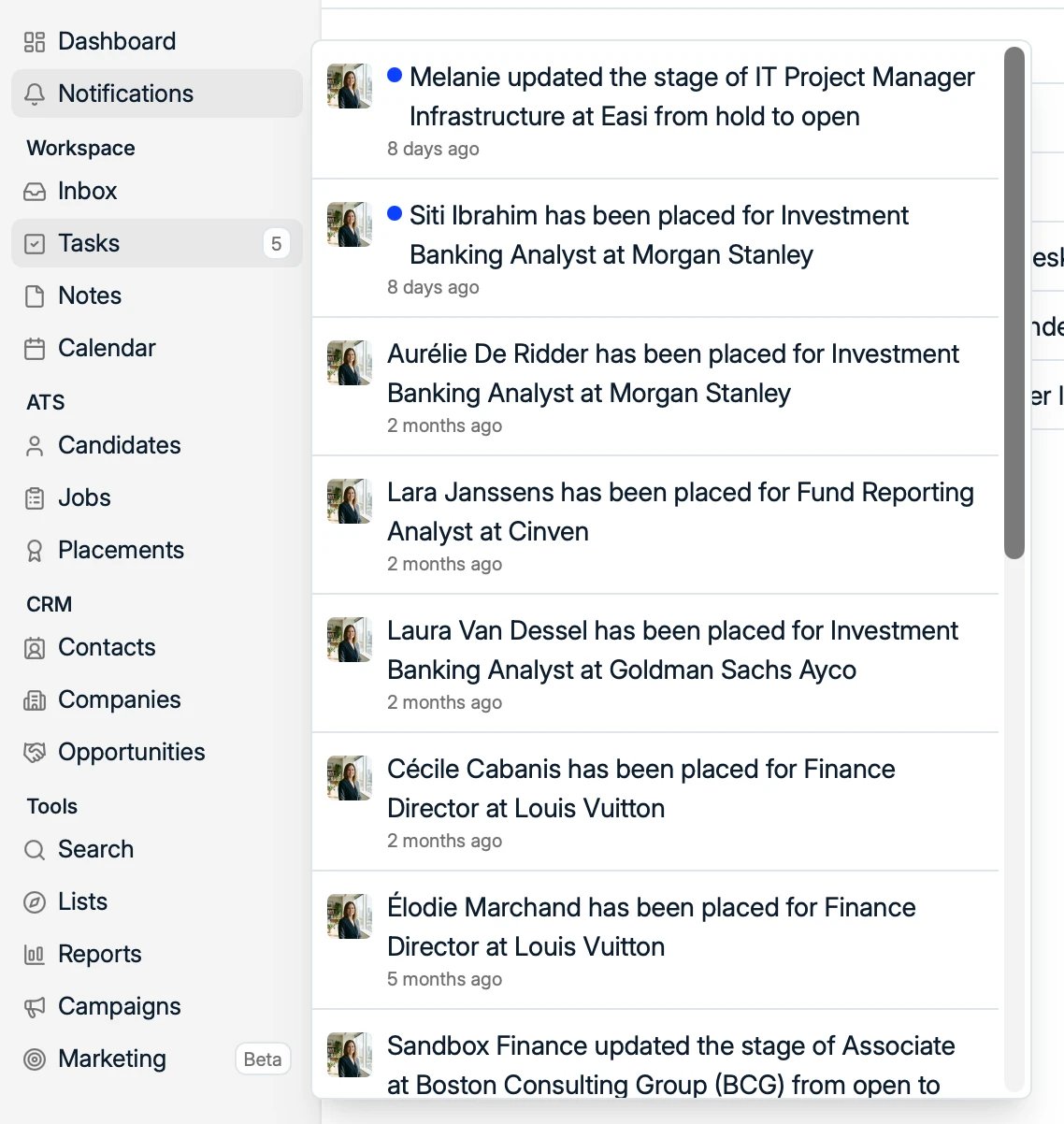This screenshot has height=1124, width=1064.
Task: Click the Dashboard grid icon
Action: pos(35,41)
